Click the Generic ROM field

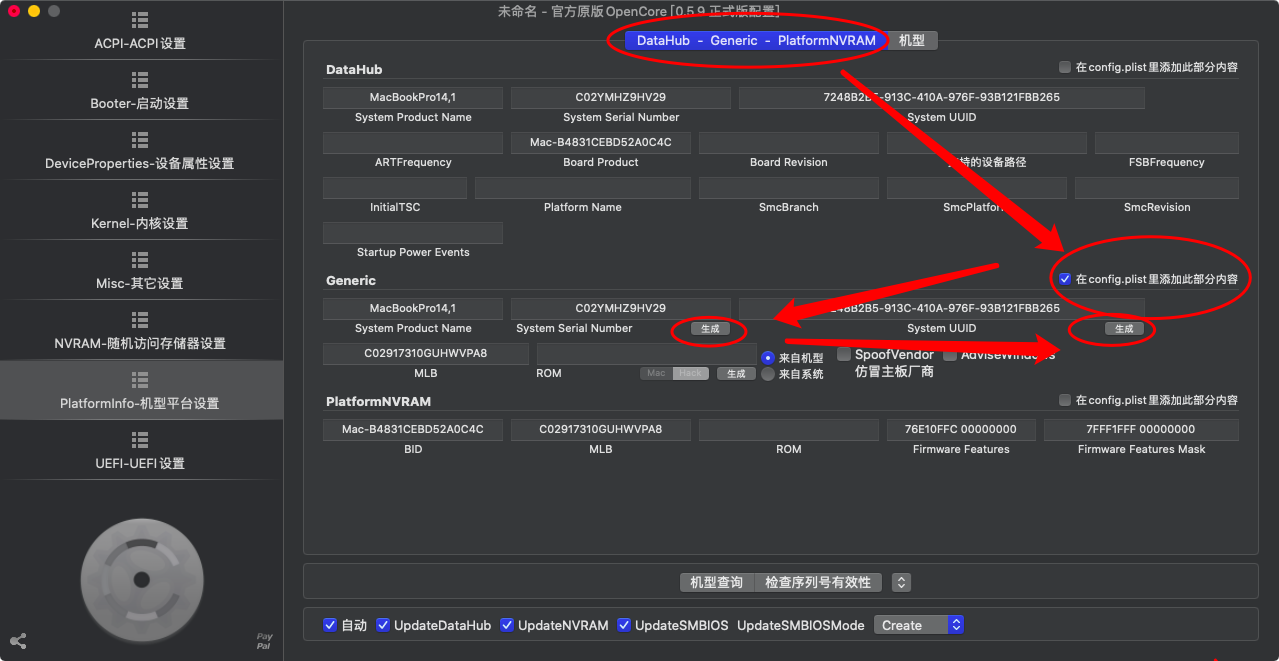[647, 354]
